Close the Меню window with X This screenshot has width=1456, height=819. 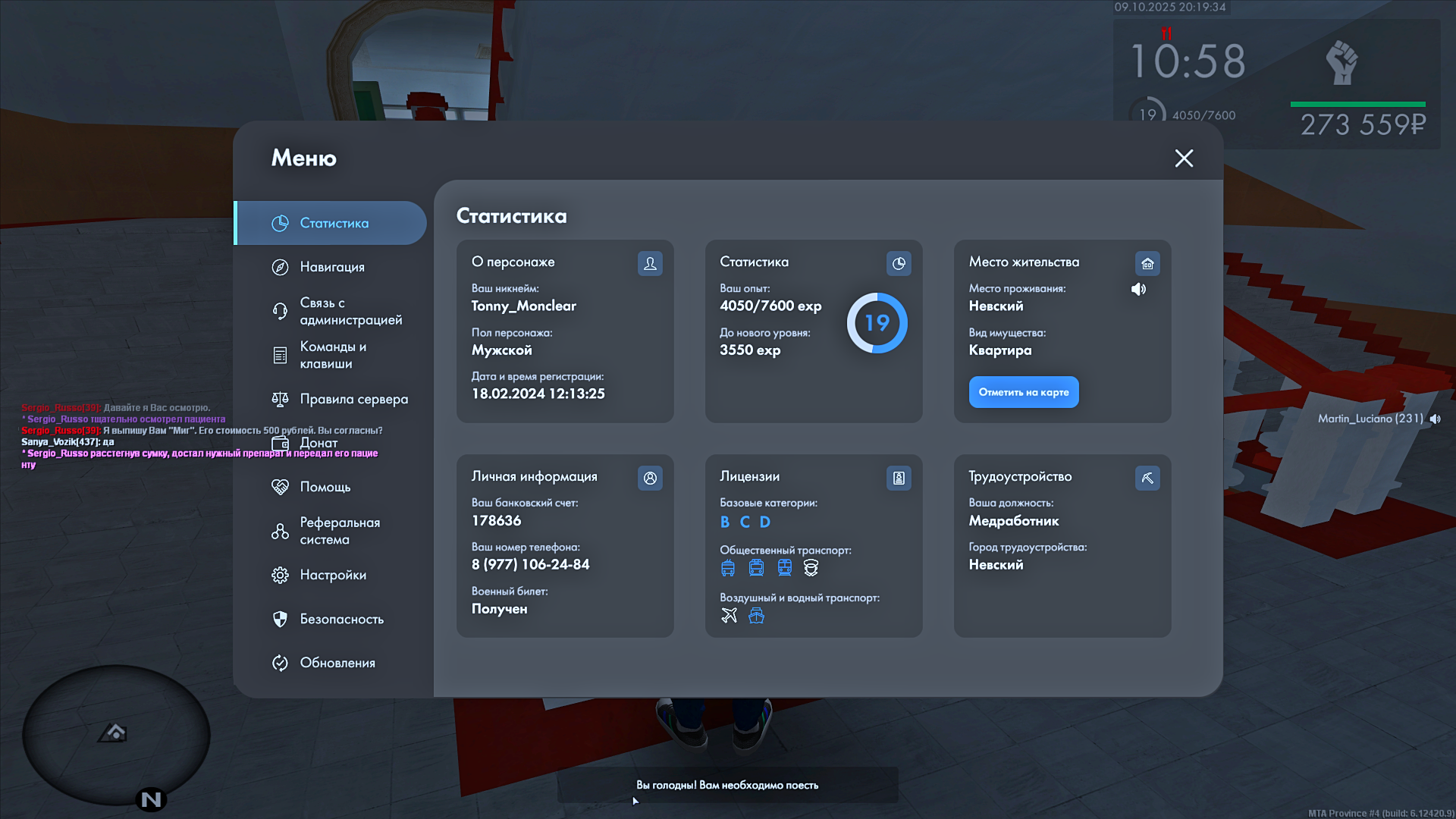[x=1184, y=158]
